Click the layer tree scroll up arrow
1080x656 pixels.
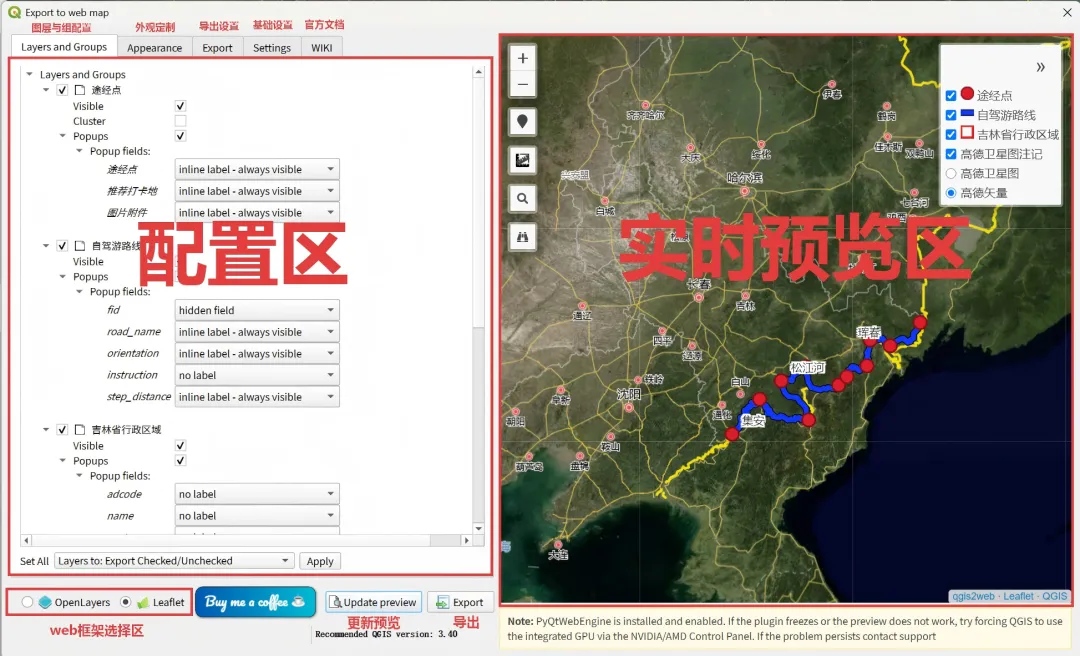tap(479, 72)
